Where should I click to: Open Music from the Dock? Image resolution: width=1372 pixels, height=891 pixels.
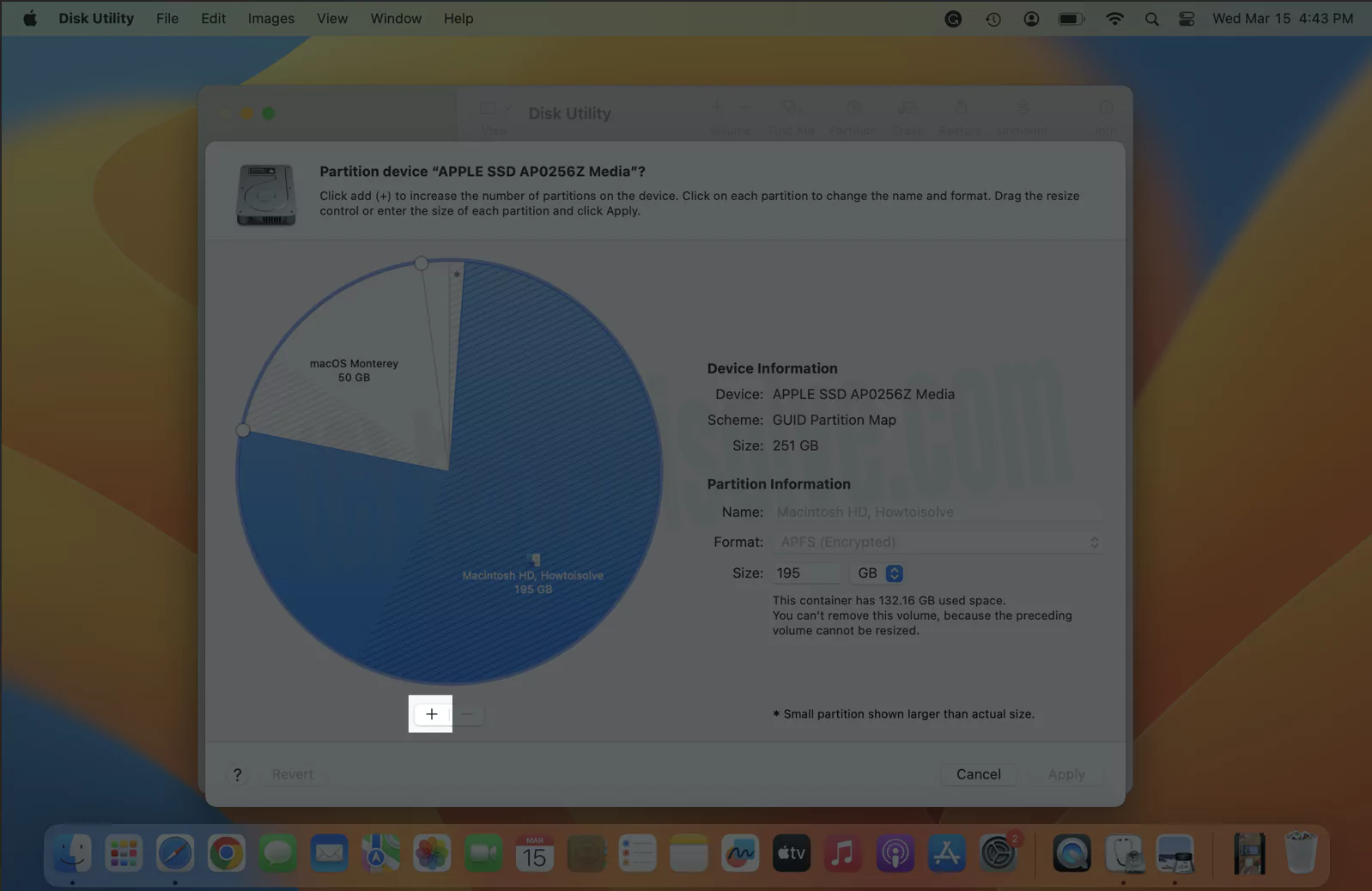coord(843,854)
